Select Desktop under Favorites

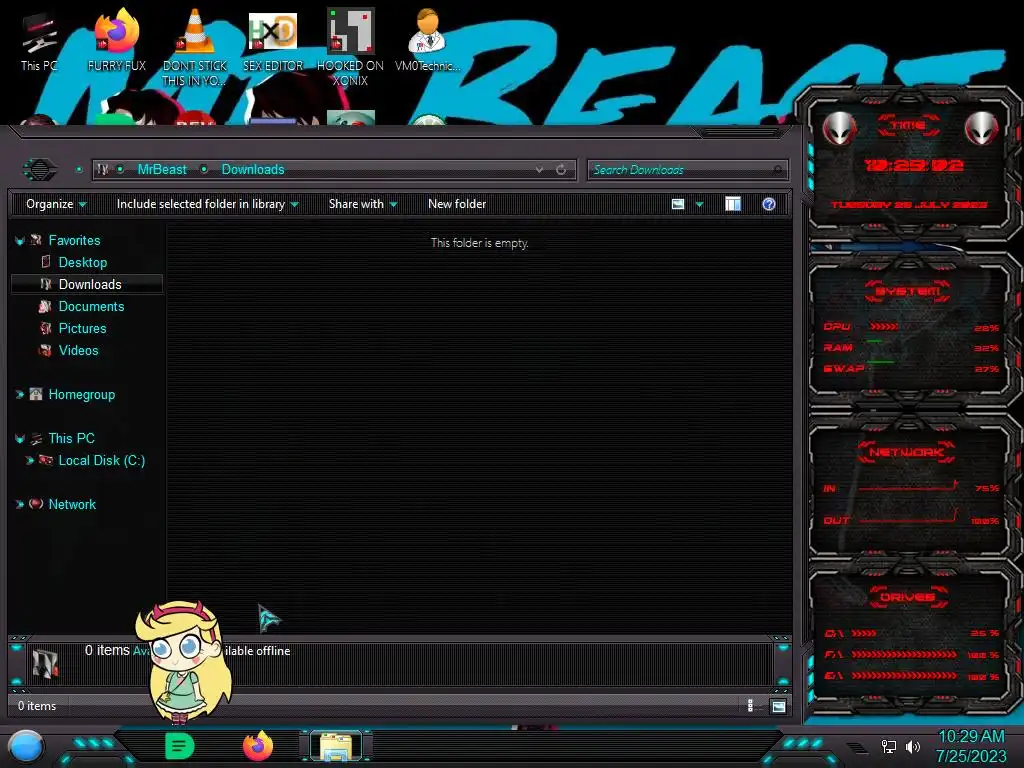click(83, 263)
